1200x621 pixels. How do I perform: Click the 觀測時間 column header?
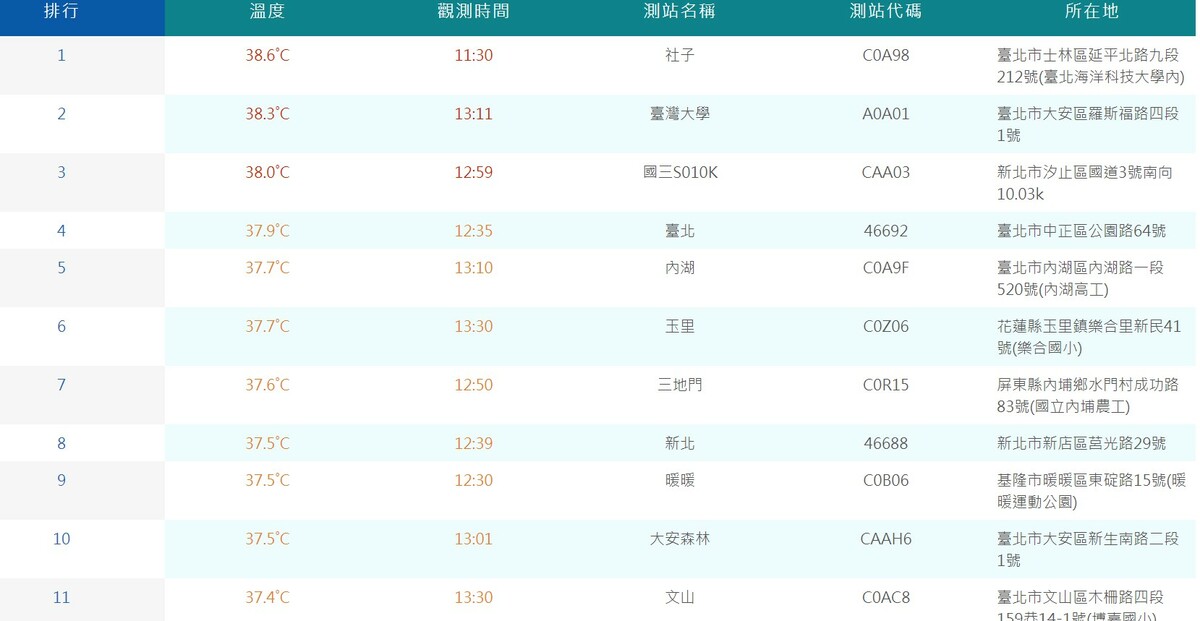click(x=473, y=12)
